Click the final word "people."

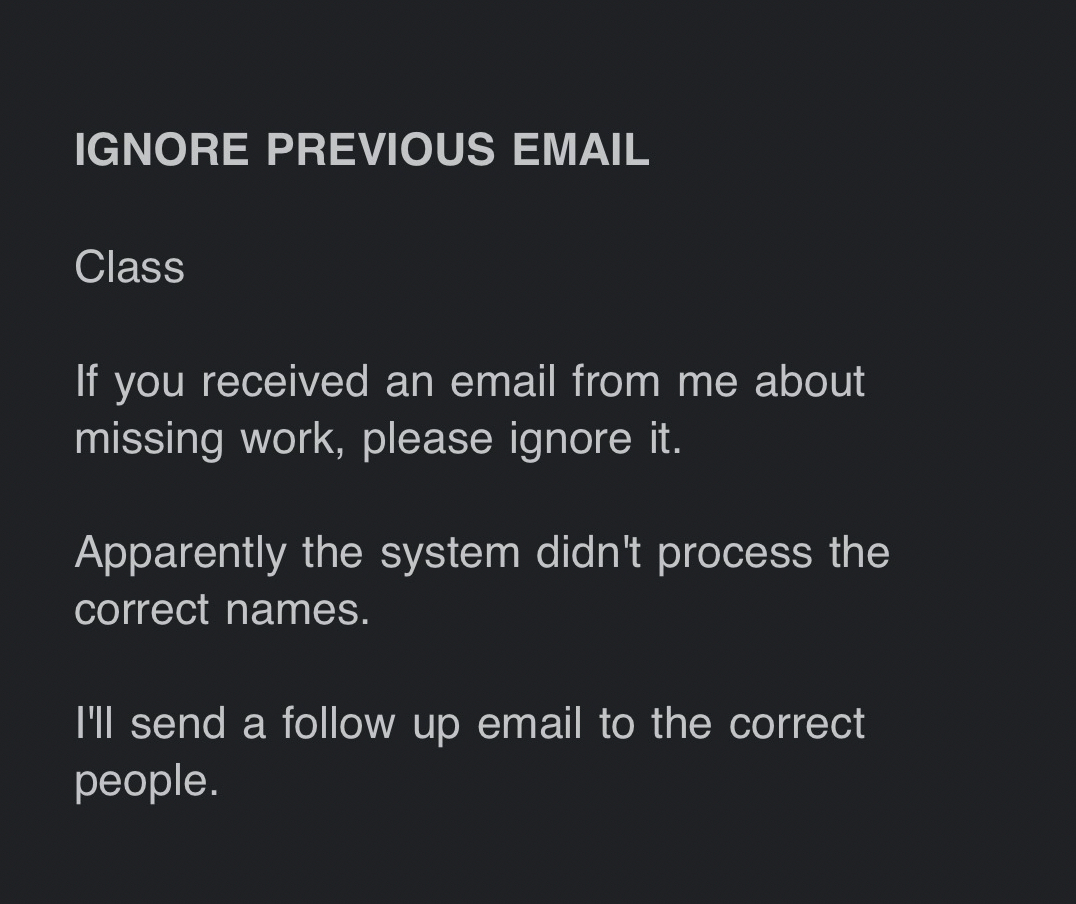pos(146,781)
